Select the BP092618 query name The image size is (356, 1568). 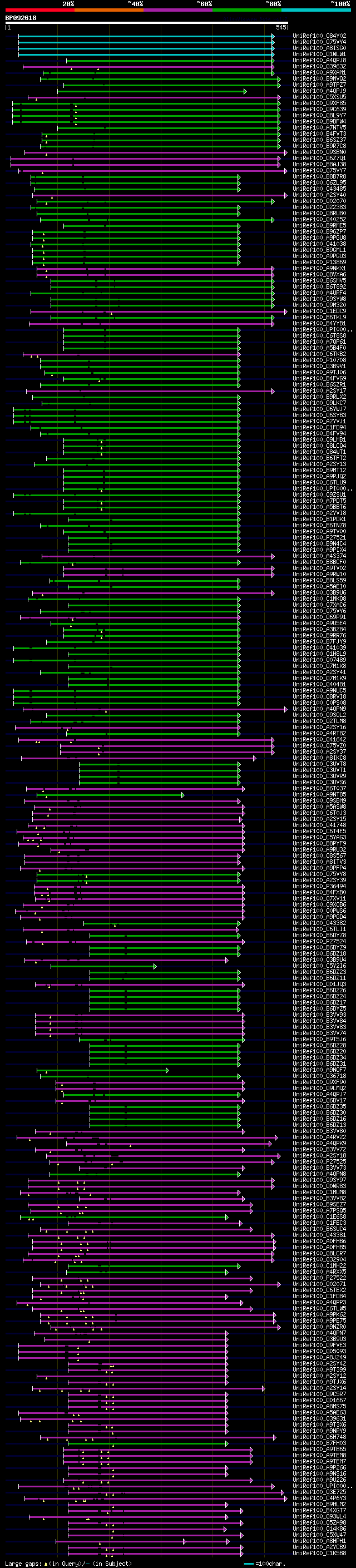click(21, 18)
